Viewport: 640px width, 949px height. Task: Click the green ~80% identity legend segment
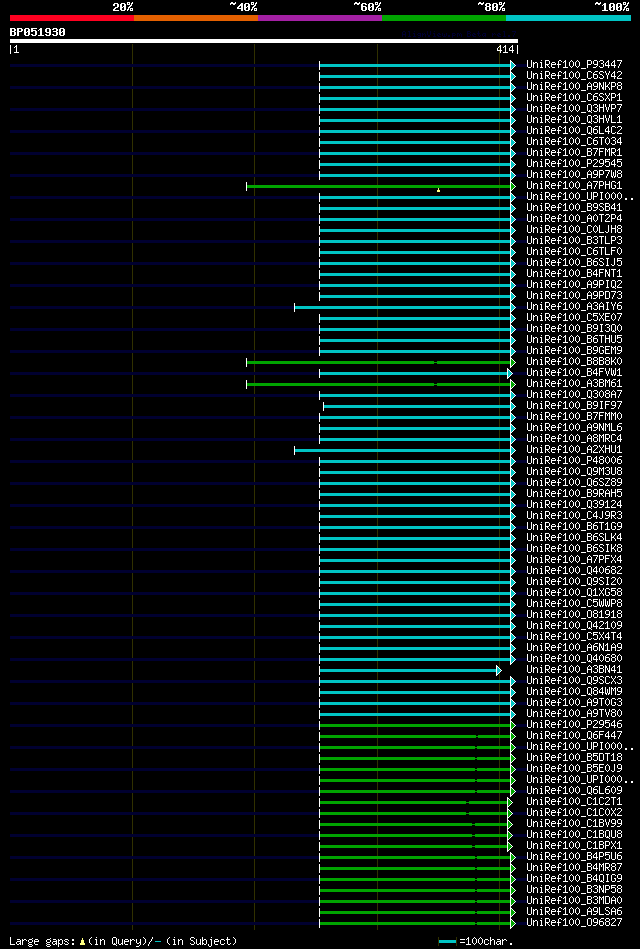444,18
